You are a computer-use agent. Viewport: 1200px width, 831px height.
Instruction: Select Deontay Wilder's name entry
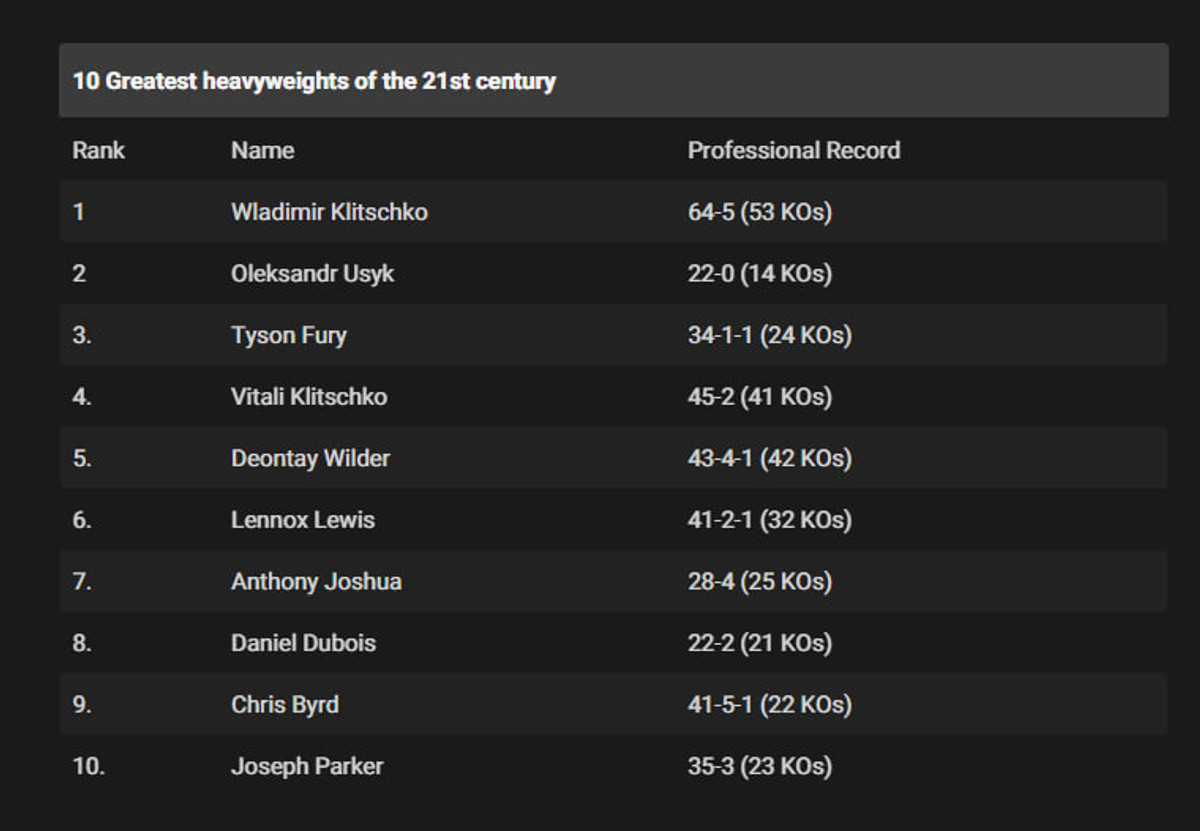[310, 458]
